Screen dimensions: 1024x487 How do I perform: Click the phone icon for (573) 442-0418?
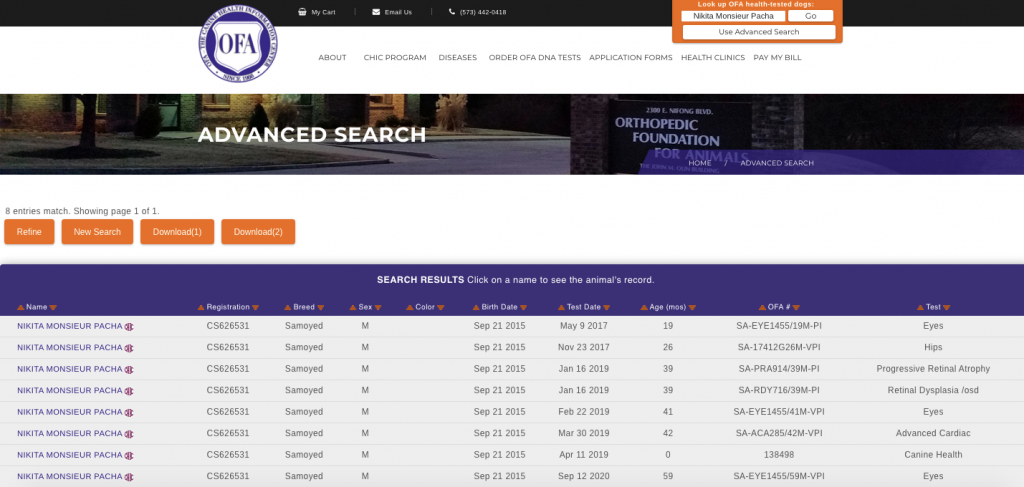[452, 12]
